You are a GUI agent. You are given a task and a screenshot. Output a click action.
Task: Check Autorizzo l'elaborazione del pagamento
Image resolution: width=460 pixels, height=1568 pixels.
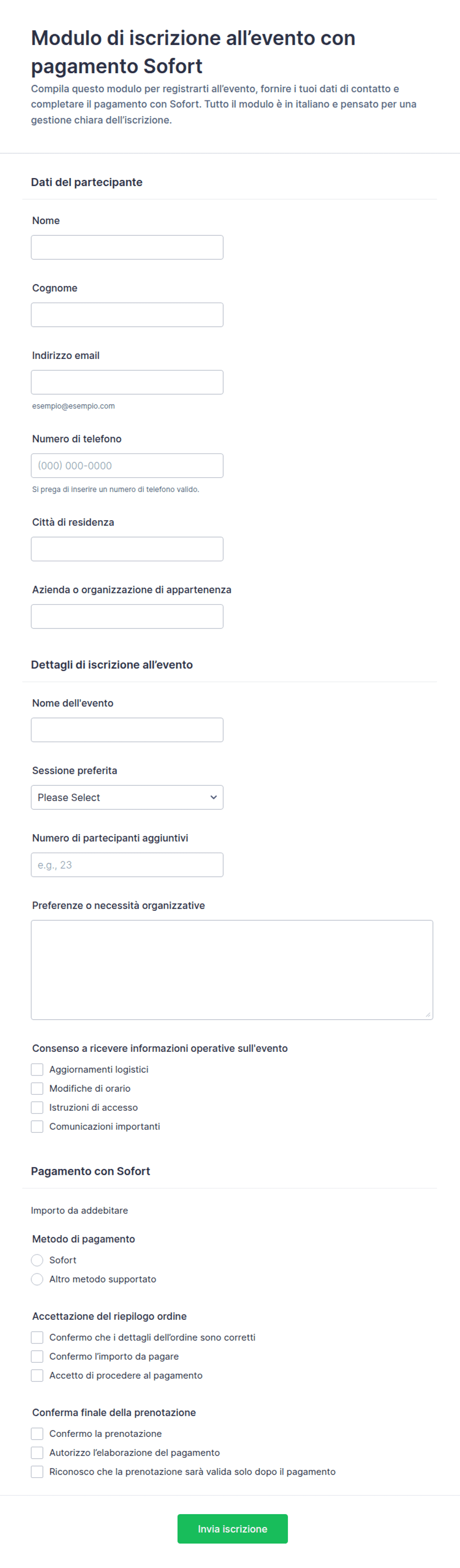pos(37,1452)
